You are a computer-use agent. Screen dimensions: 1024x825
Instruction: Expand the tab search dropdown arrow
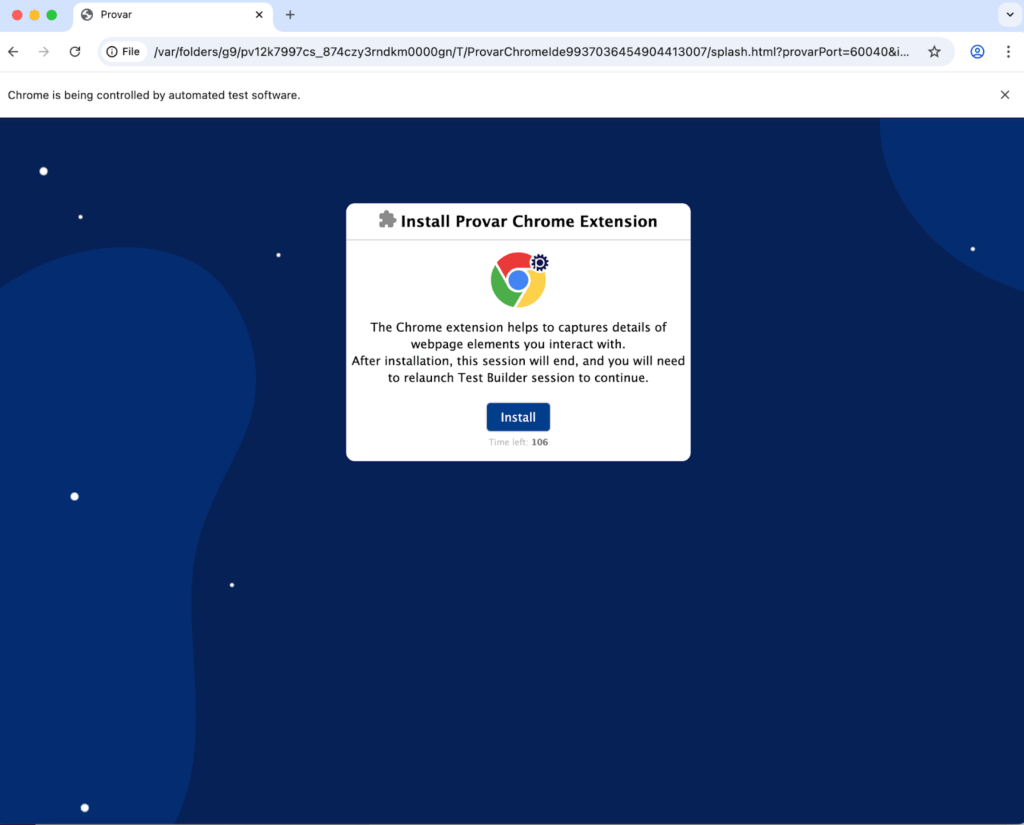[x=1010, y=14]
